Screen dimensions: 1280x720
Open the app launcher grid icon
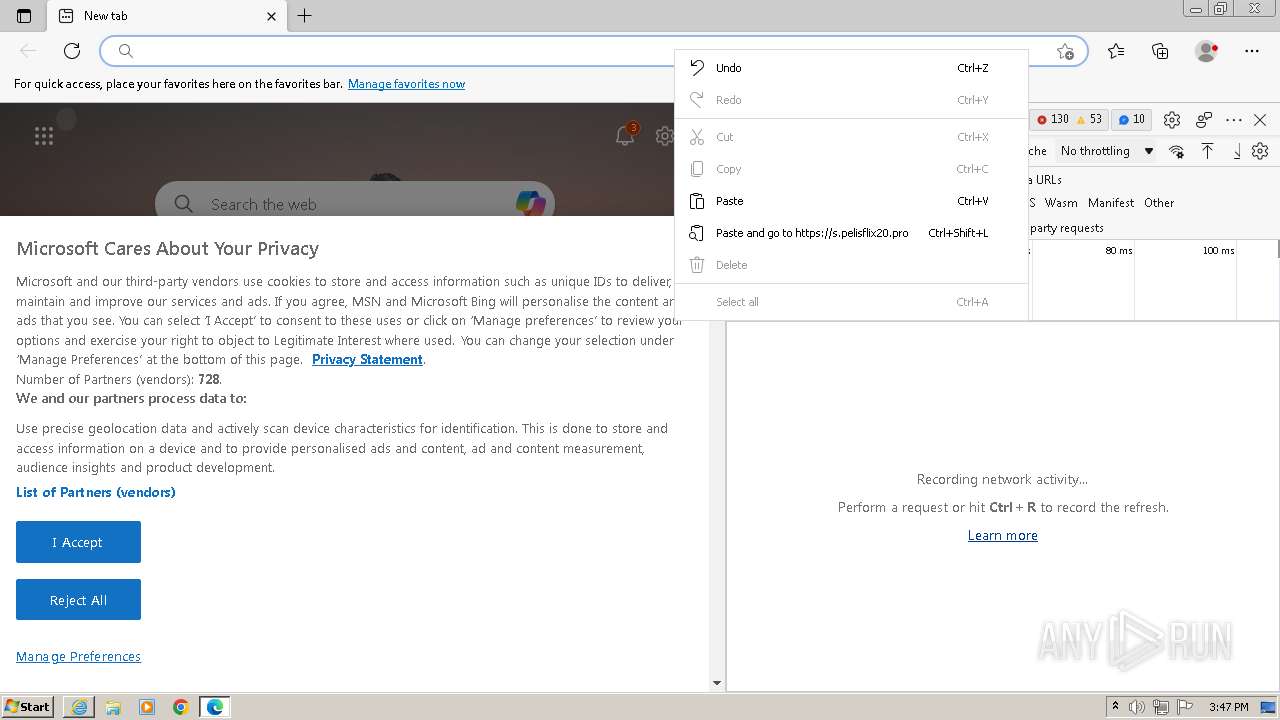[x=44, y=136]
